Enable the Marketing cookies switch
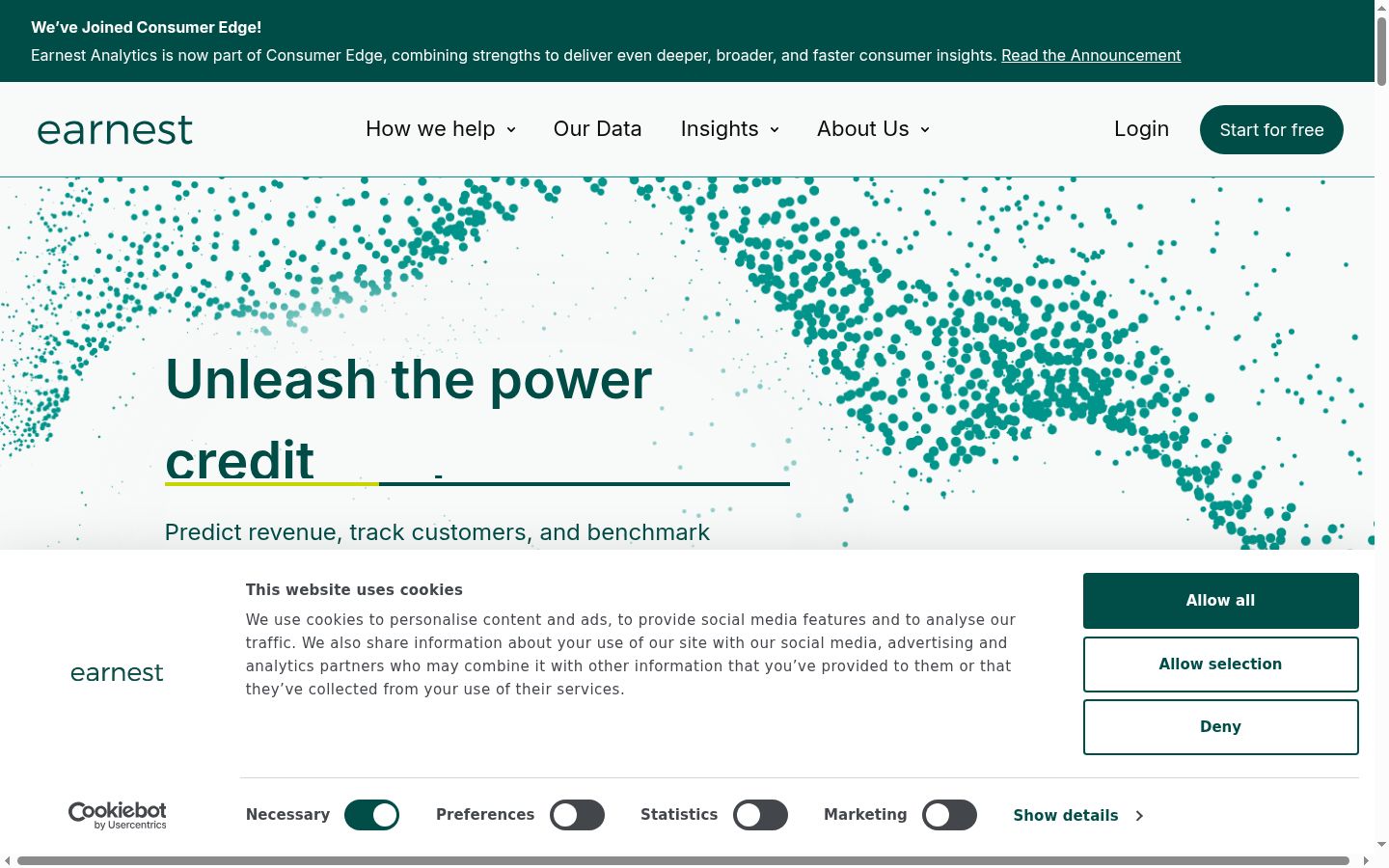The image size is (1389, 868). pos(949,815)
